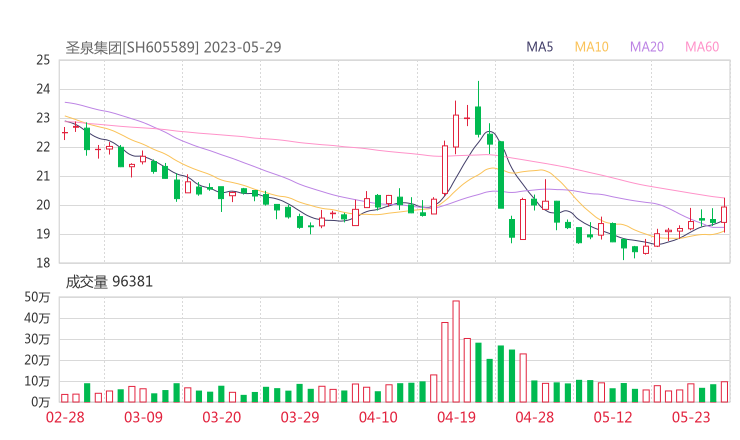740x440 pixels.
Task: Click the 03-29 date axis label
Action: tap(300, 417)
